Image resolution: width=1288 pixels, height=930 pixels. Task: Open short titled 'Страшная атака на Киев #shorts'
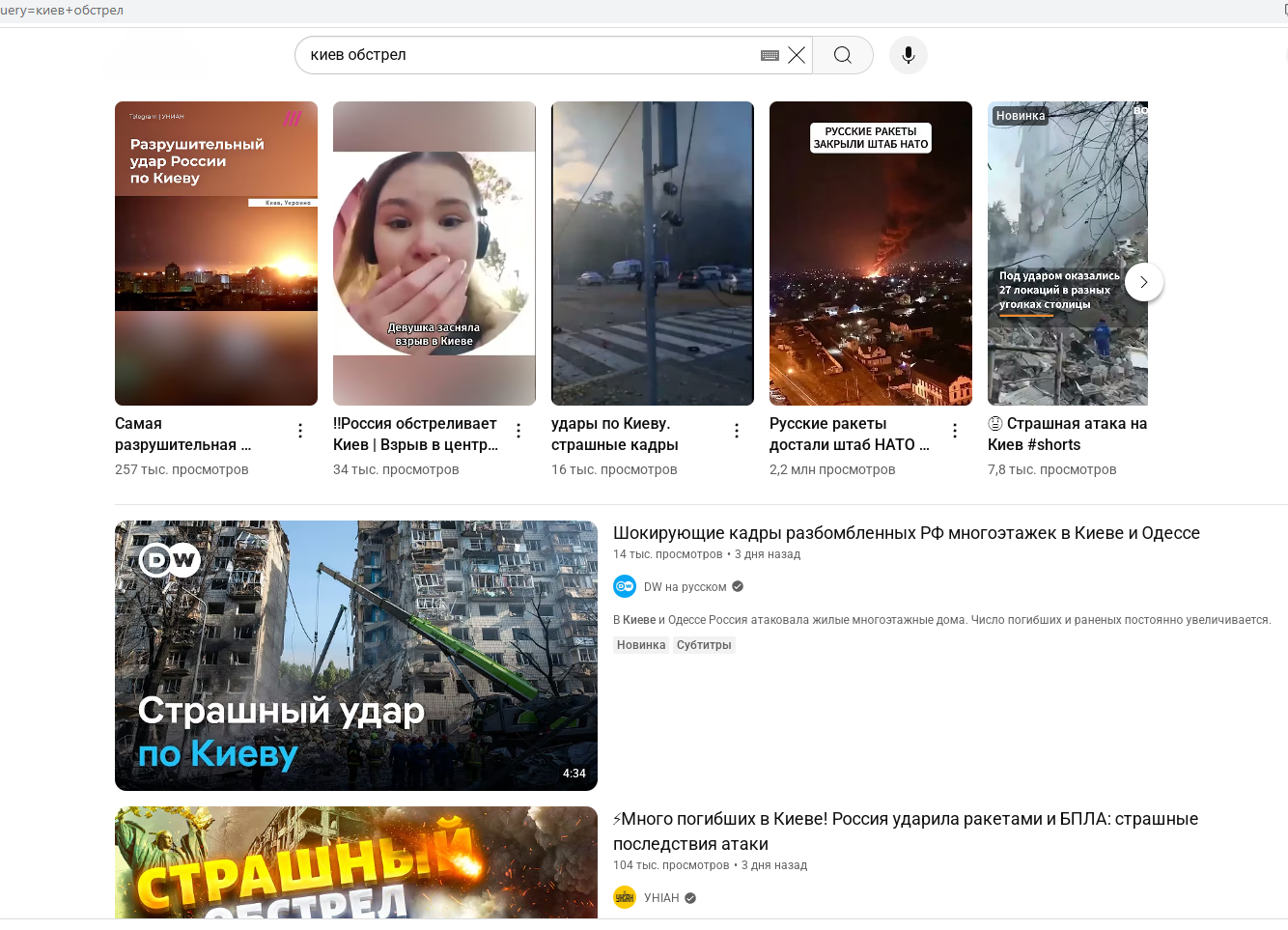(x=1068, y=434)
